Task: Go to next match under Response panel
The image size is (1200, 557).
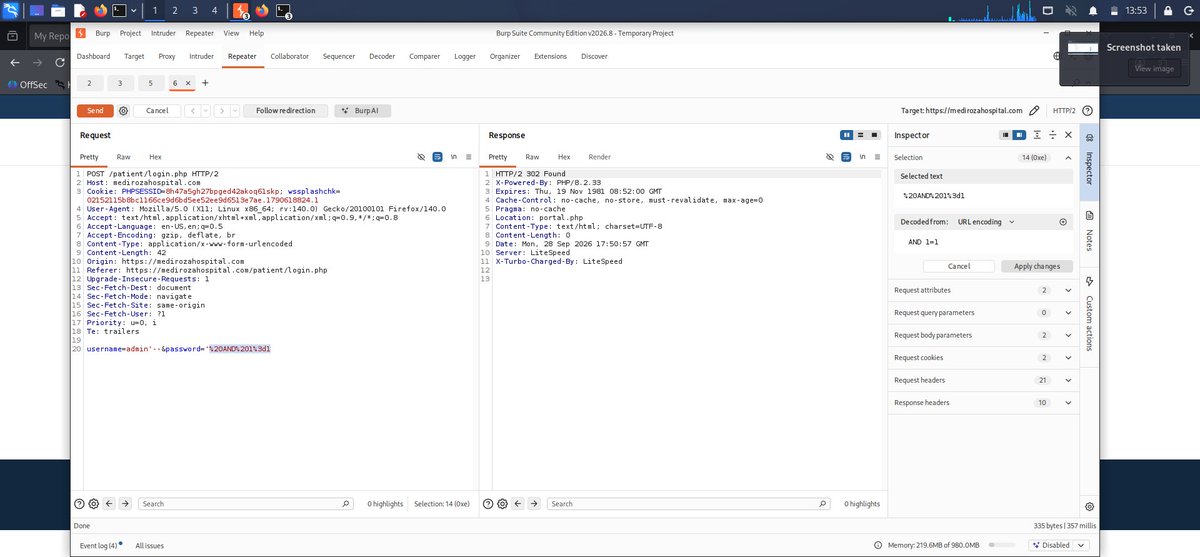Action: 534,503
